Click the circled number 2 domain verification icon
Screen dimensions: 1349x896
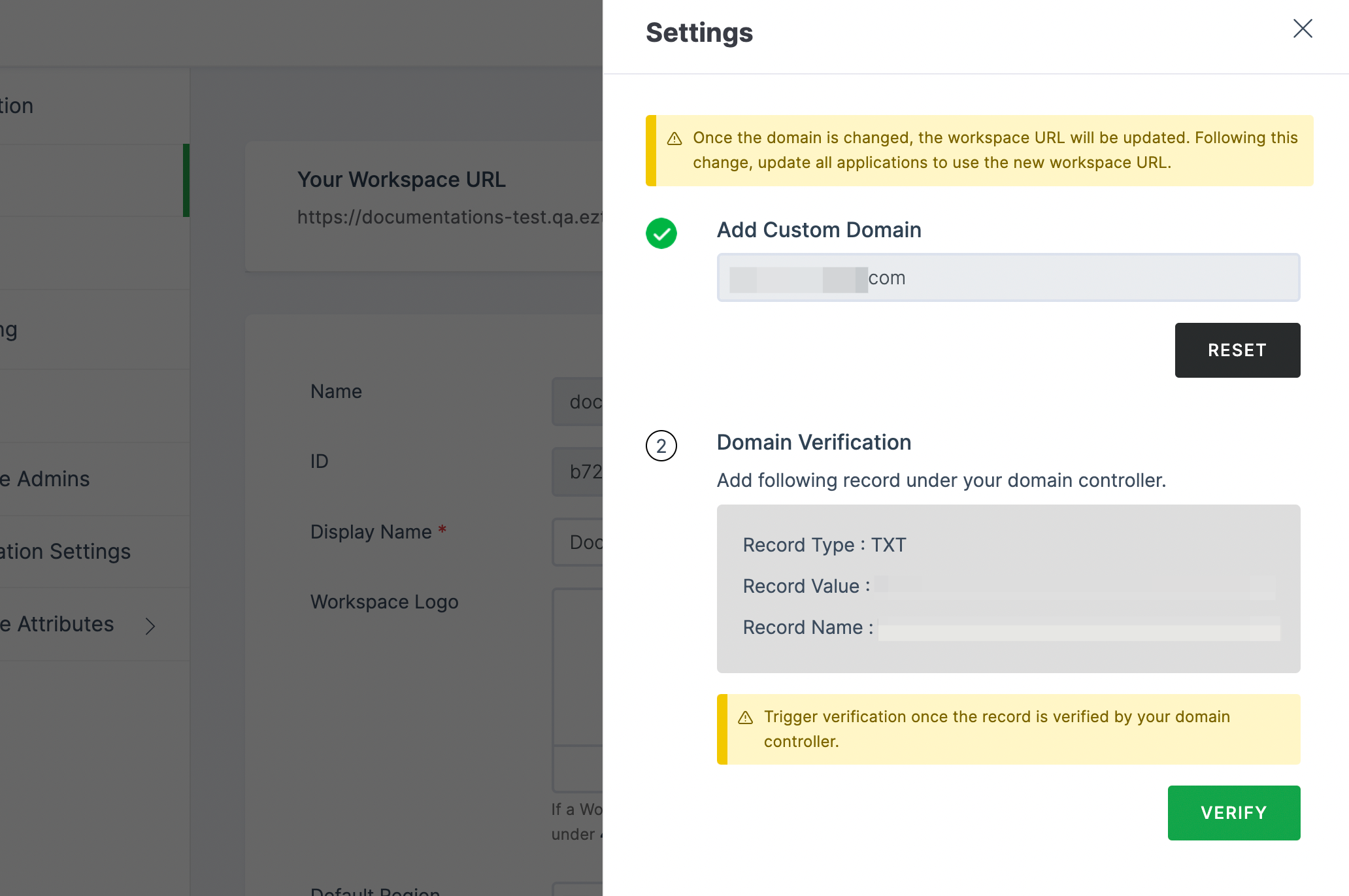click(x=662, y=446)
